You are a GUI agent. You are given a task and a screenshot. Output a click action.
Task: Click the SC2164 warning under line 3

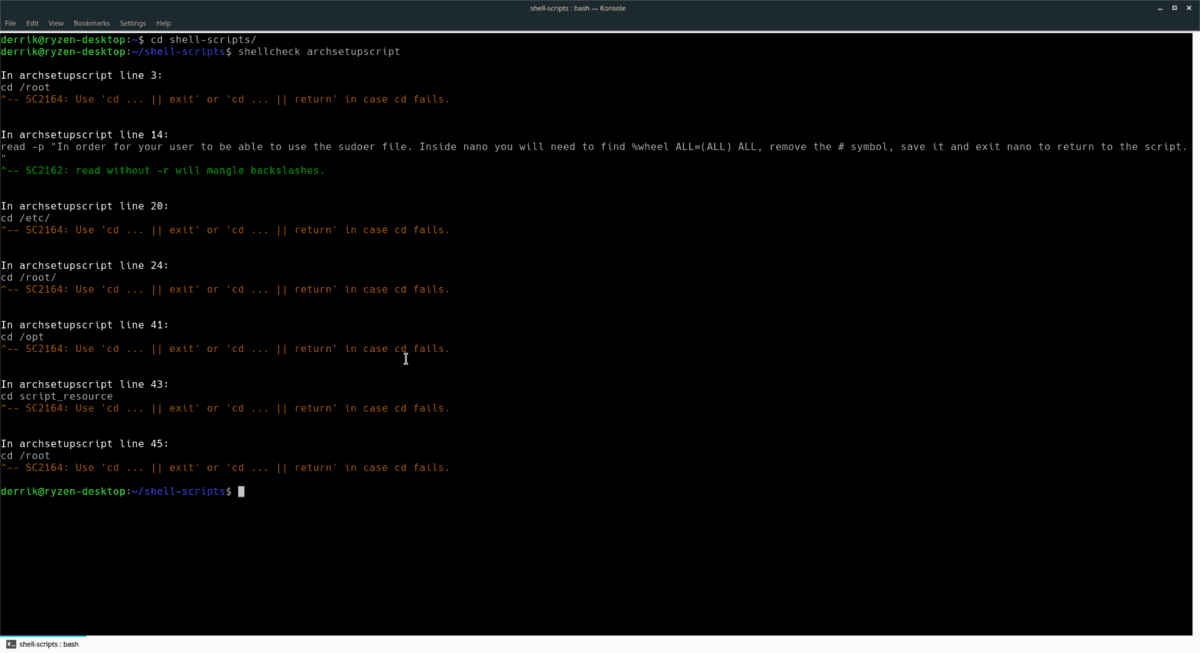(225, 99)
